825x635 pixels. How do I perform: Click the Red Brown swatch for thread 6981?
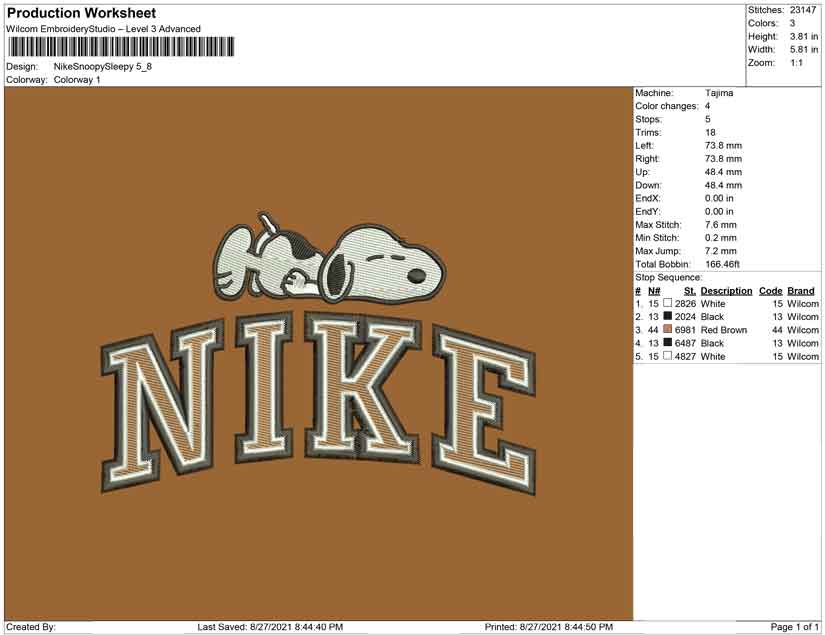(x=668, y=330)
